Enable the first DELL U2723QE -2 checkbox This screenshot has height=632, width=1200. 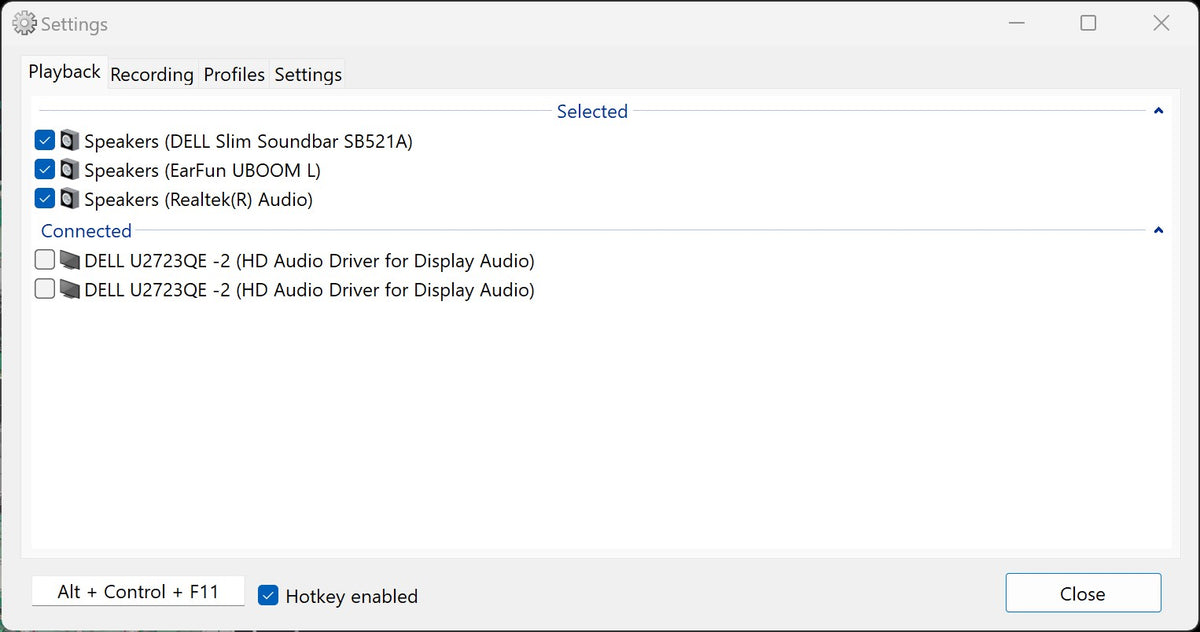pos(44,261)
